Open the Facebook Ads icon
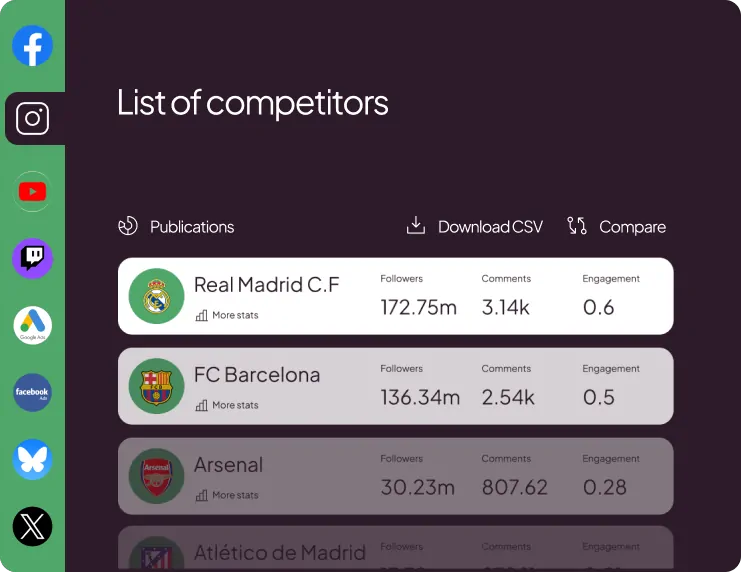This screenshot has height=572, width=741. [32, 393]
